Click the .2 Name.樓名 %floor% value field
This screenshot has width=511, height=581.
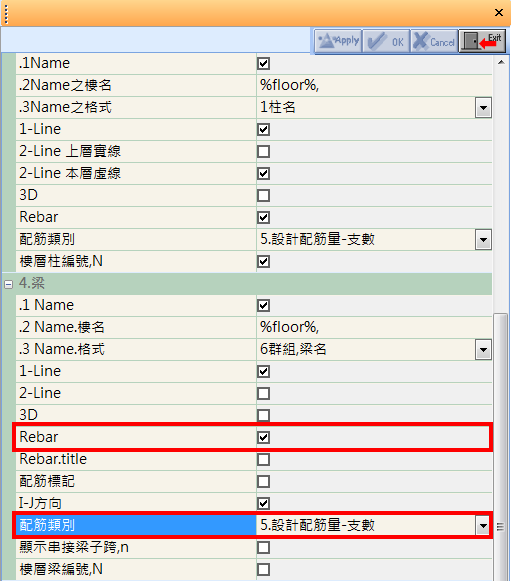374,327
